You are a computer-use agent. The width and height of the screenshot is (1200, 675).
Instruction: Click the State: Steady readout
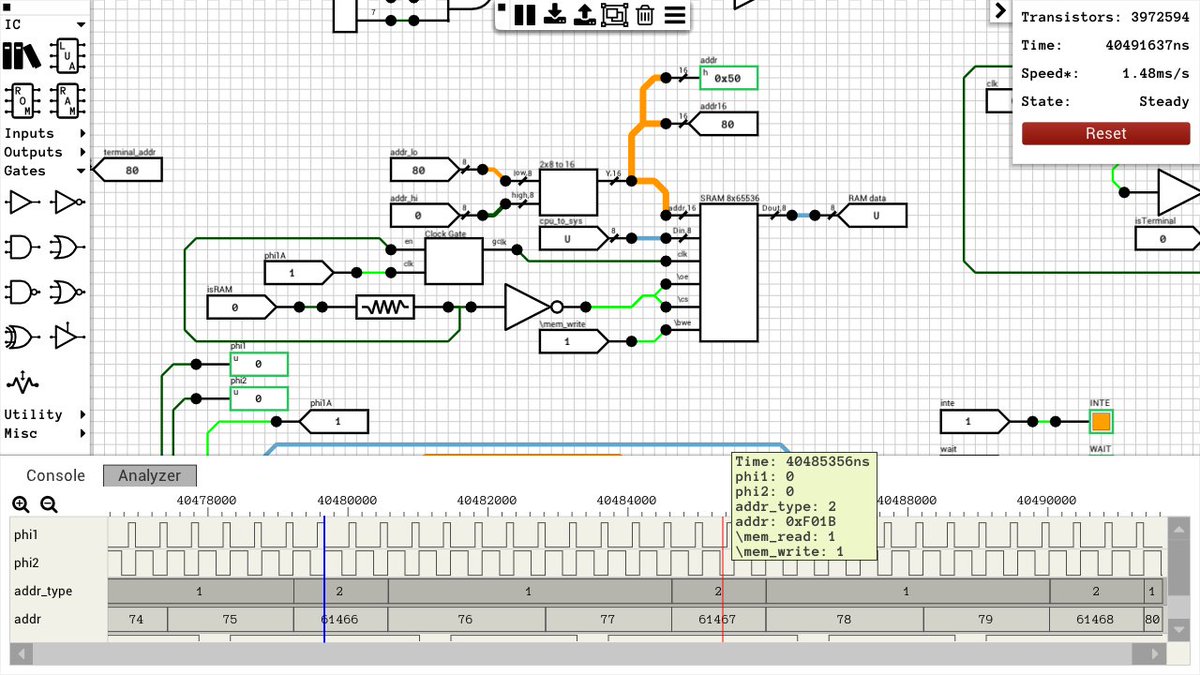click(x=1105, y=101)
